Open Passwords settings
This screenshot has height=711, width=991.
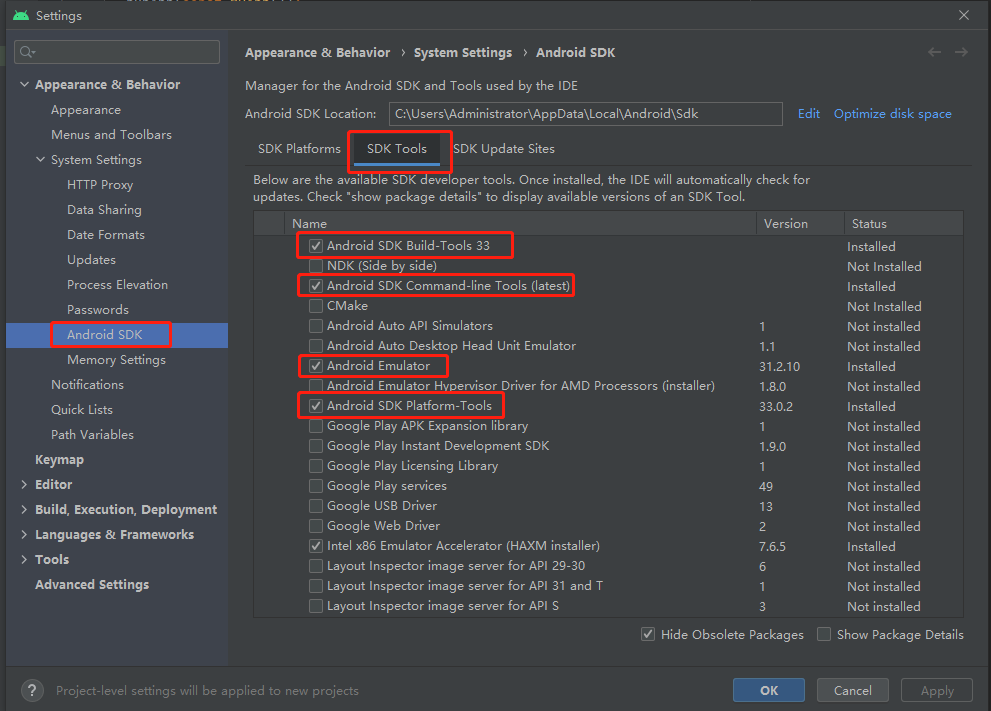pyautogui.click(x=98, y=310)
